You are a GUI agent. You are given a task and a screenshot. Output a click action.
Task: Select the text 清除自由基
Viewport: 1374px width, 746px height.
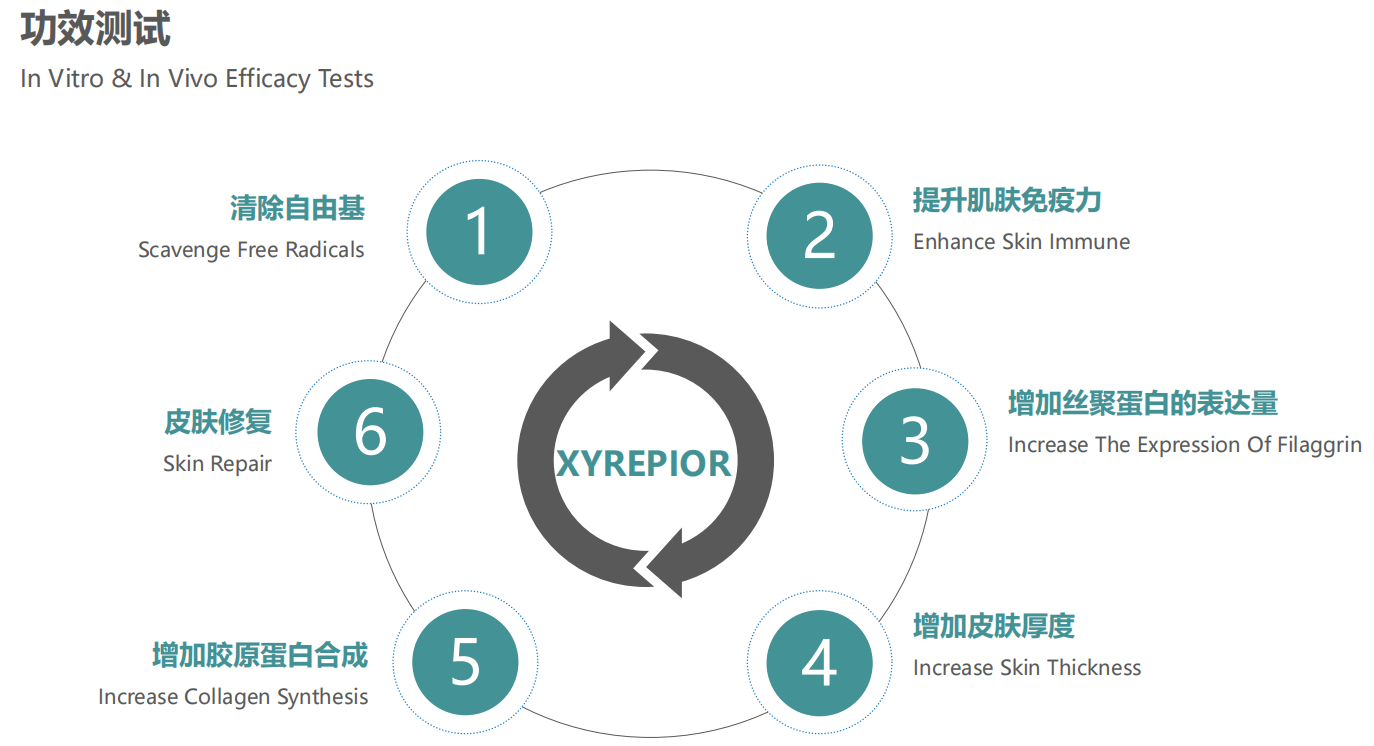[297, 208]
